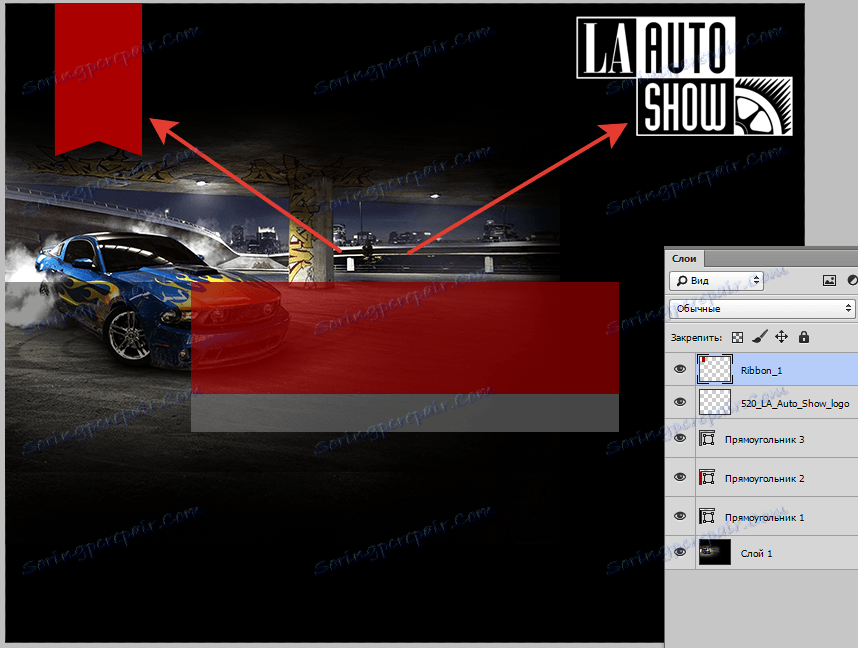Toggle lock all padlock icon
This screenshot has width=858, height=648.
click(x=803, y=337)
